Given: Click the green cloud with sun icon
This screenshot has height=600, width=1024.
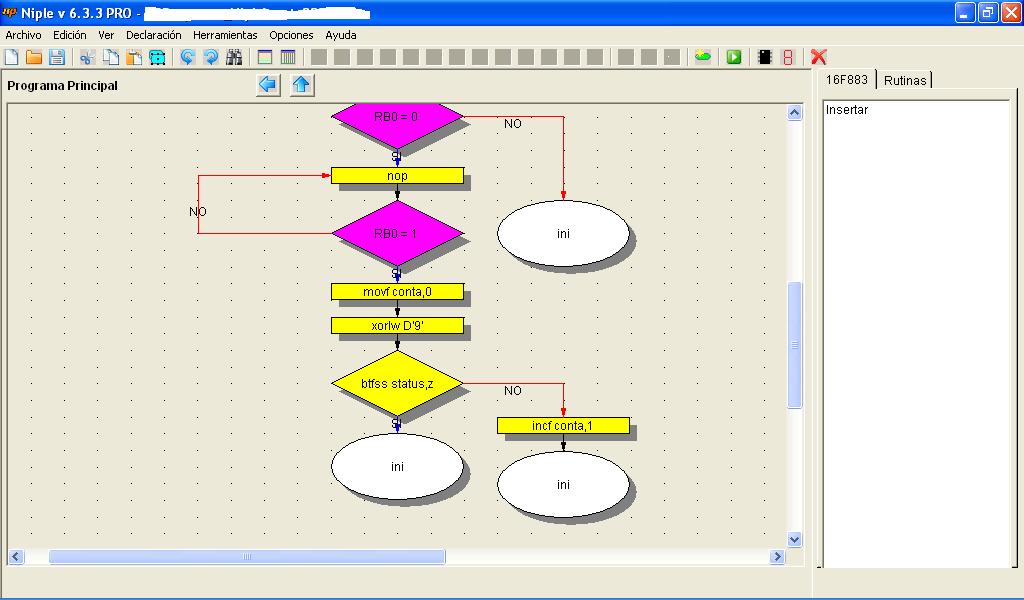Looking at the screenshot, I should (703, 57).
